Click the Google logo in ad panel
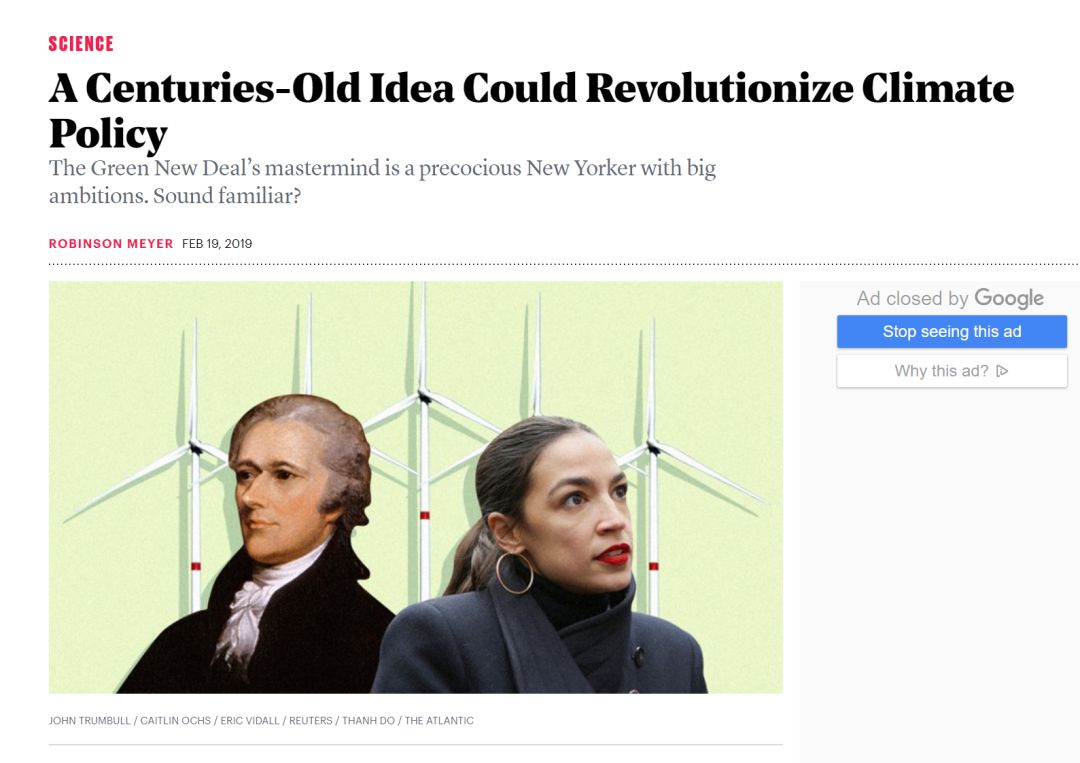 click(1009, 298)
